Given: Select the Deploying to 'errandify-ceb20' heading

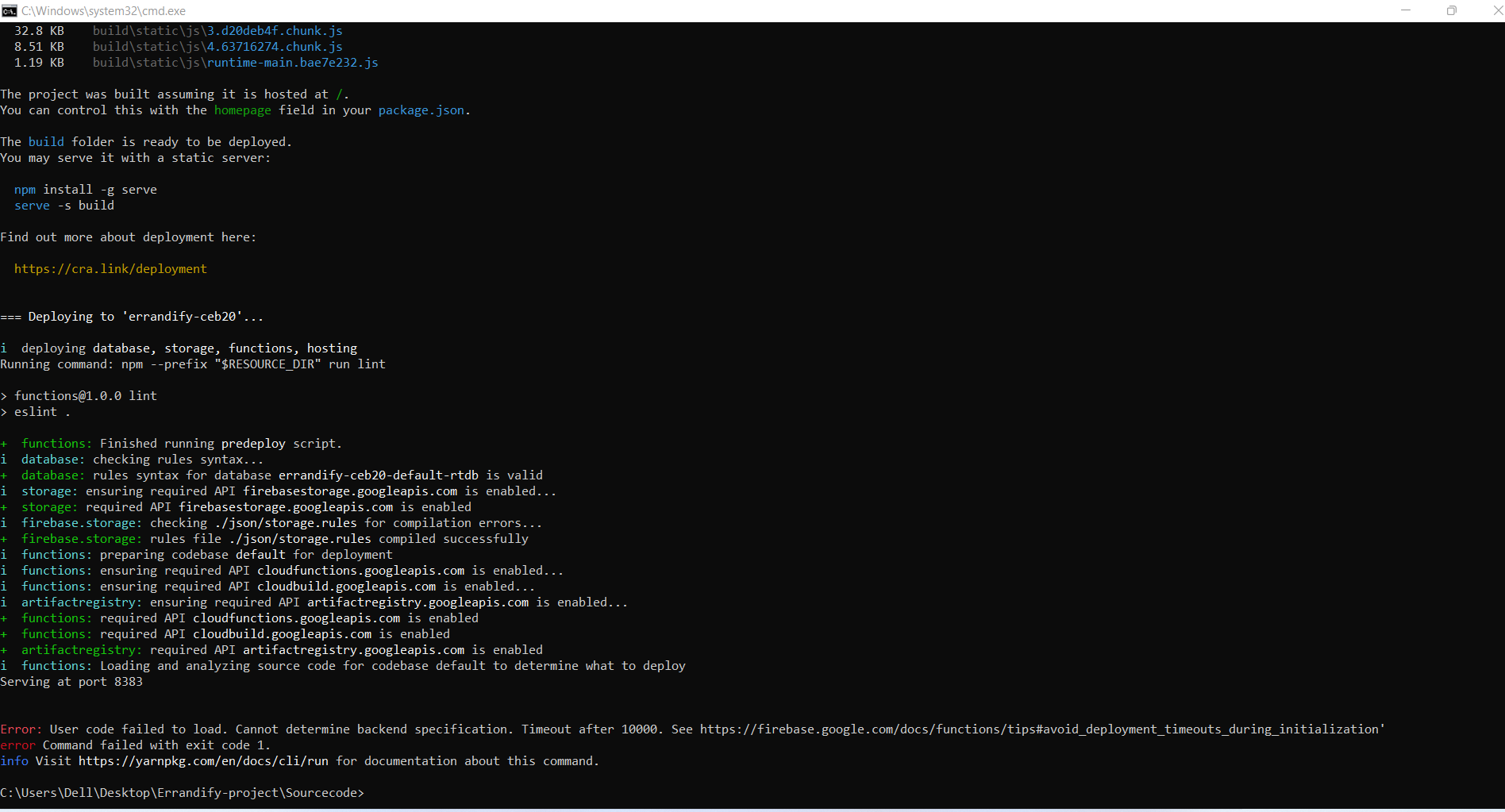Looking at the screenshot, I should 132,316.
